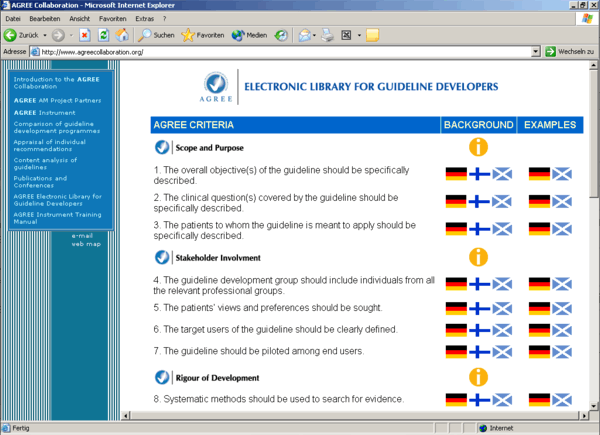
Task: Open the Extras menu
Action: click(x=145, y=18)
